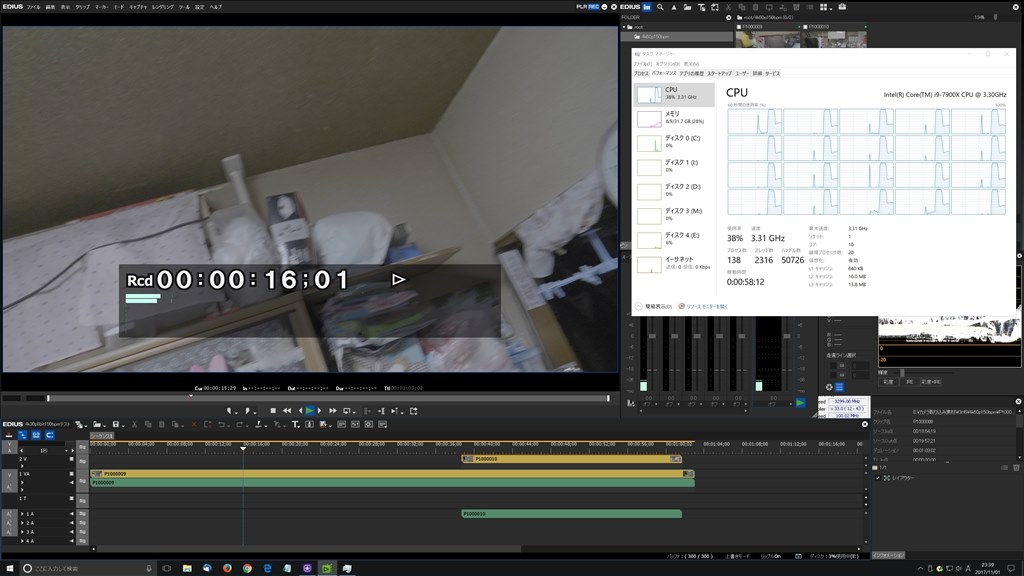The image size is (1024, 576).
Task: Expand audio track 1 A
Action: click(x=22, y=514)
